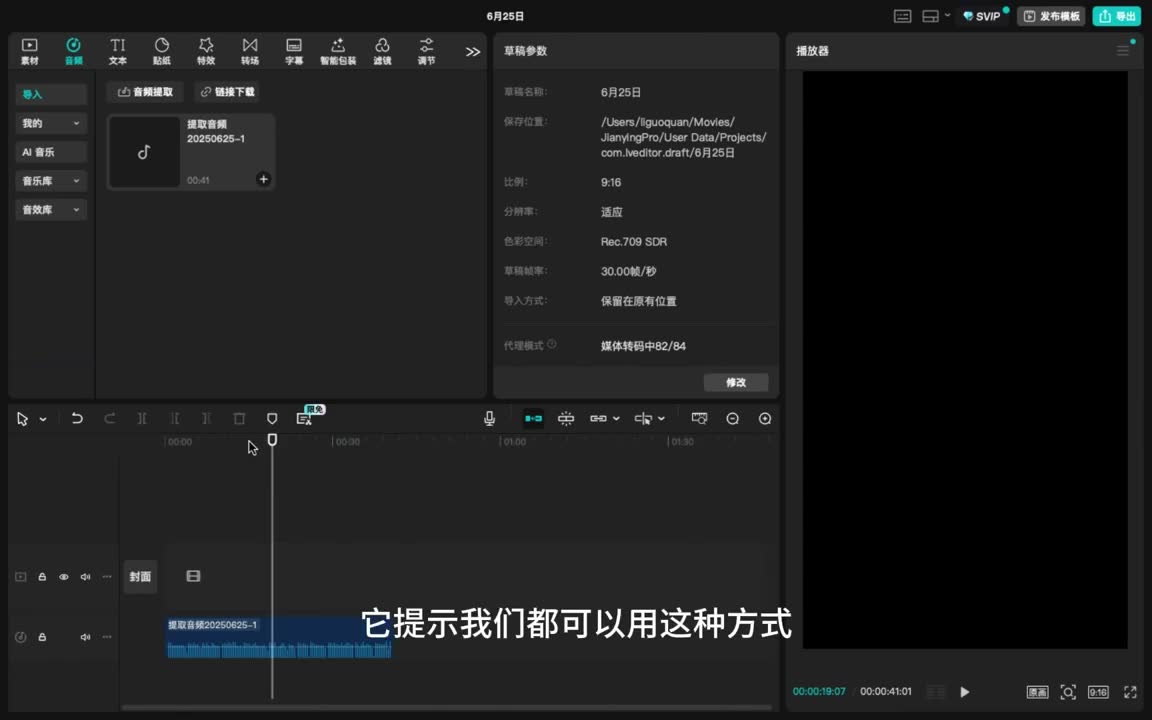Screen dimensions: 1152x720
Task: Select the 提取音频20250625-1 timeline clip
Action: click(279, 637)
